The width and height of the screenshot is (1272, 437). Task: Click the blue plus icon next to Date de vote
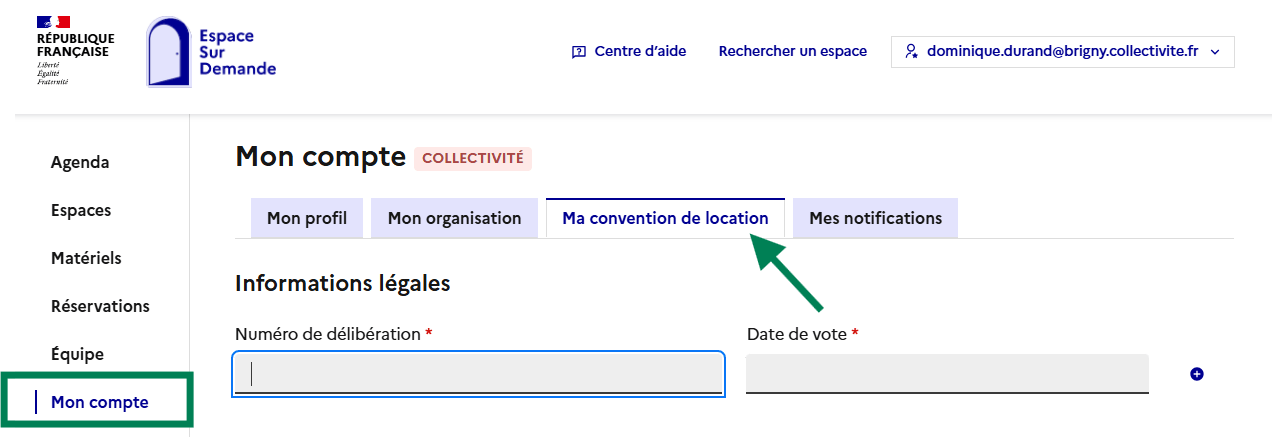1197,374
